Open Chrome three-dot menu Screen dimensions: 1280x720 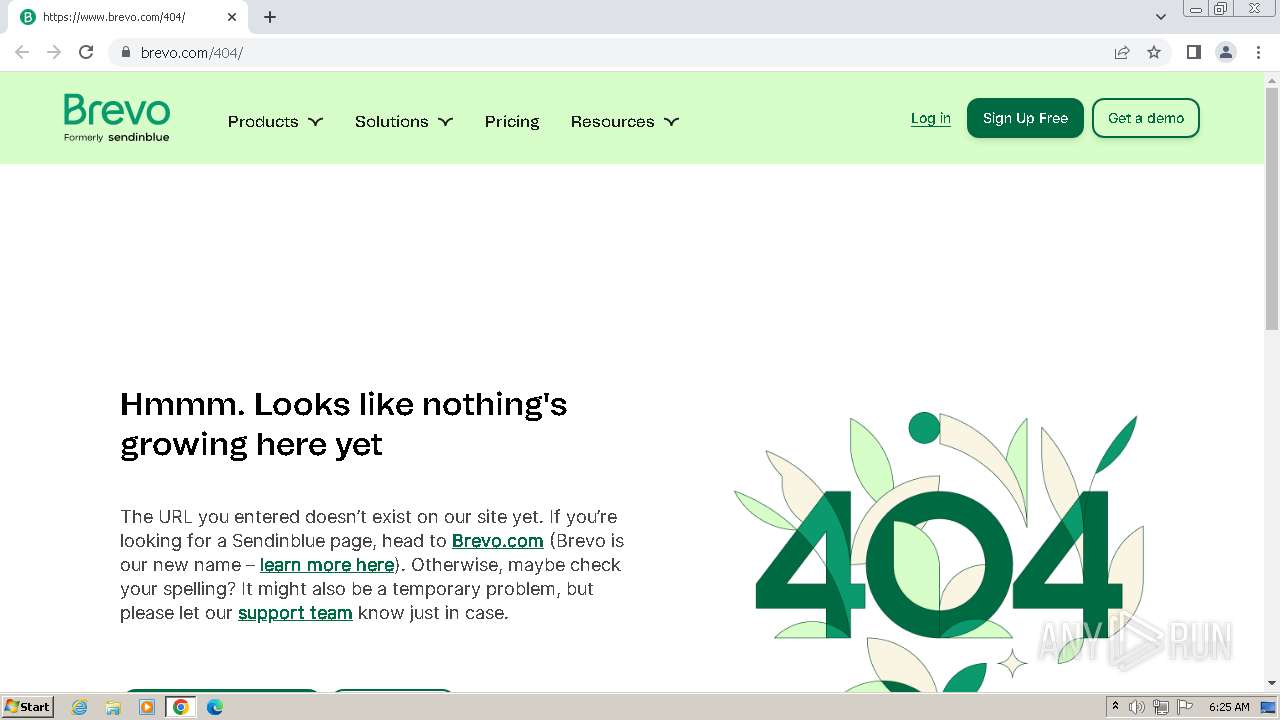(x=1258, y=52)
